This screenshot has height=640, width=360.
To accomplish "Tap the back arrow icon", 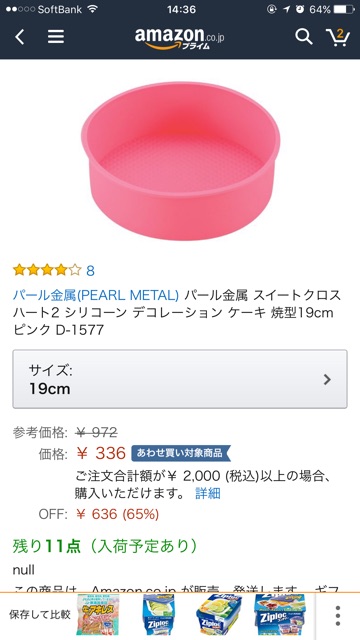I will (x=20, y=37).
